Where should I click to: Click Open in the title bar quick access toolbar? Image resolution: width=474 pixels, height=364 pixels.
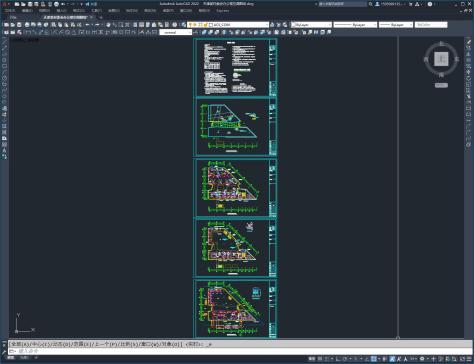(x=23, y=4)
